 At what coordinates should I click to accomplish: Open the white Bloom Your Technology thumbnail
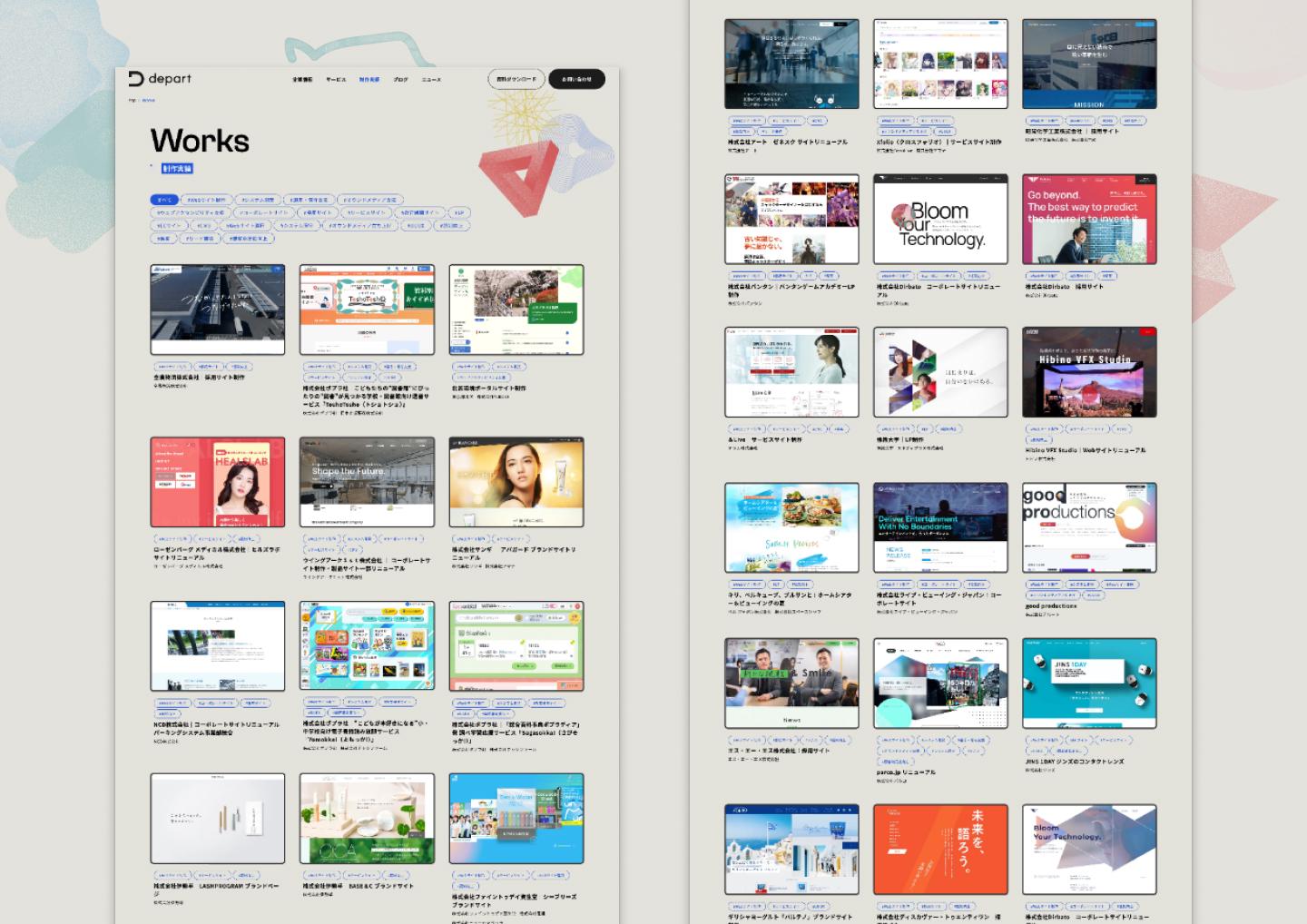point(940,220)
